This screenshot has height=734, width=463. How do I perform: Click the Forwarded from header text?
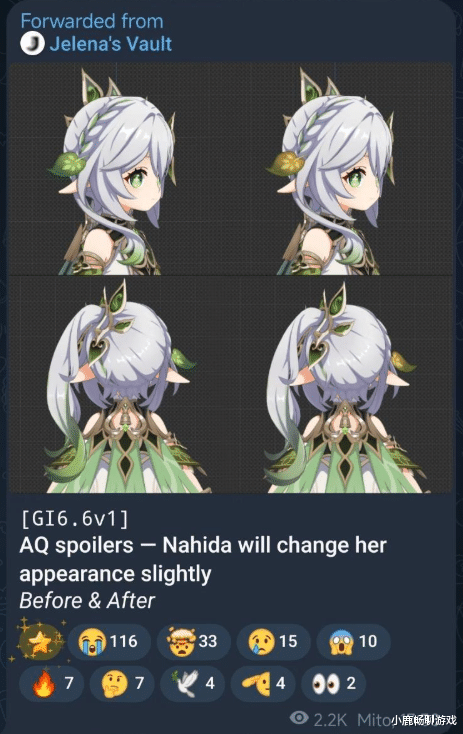[x=92, y=21]
